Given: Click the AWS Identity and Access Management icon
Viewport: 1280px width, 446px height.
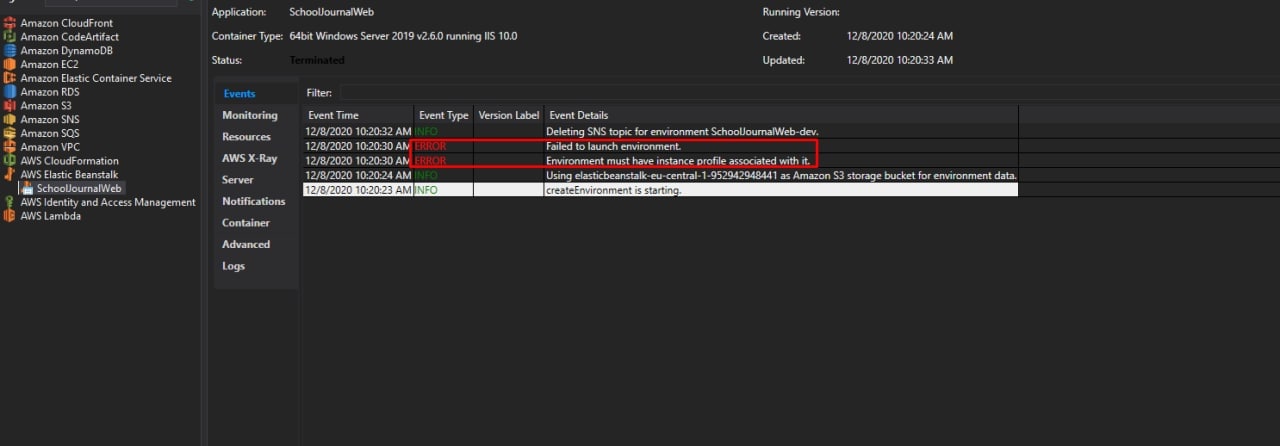Looking at the screenshot, I should 10,202.
